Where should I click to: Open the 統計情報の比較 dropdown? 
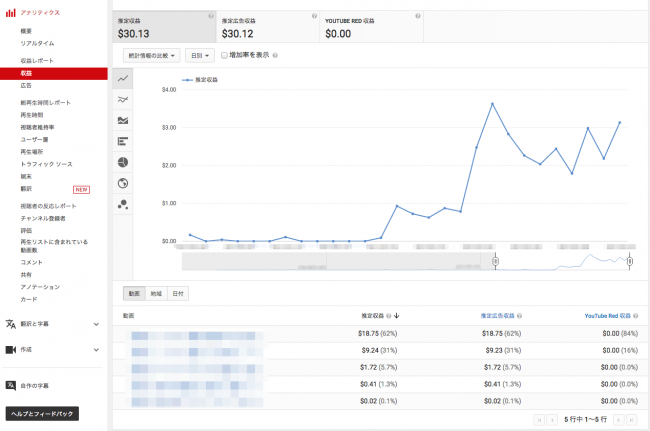tap(152, 56)
